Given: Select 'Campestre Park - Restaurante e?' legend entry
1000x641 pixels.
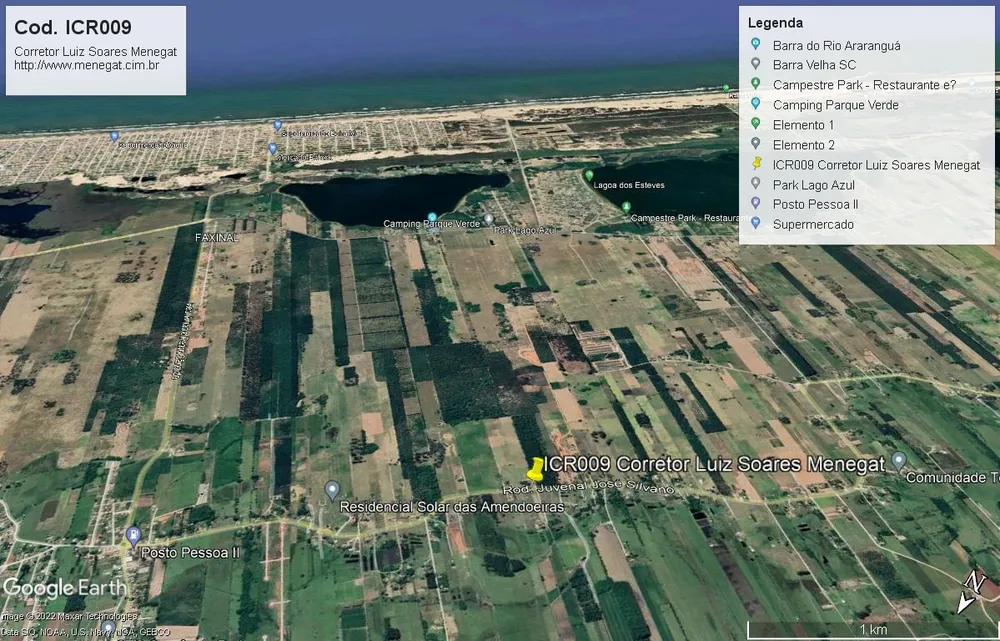Looking at the screenshot, I should (x=865, y=85).
